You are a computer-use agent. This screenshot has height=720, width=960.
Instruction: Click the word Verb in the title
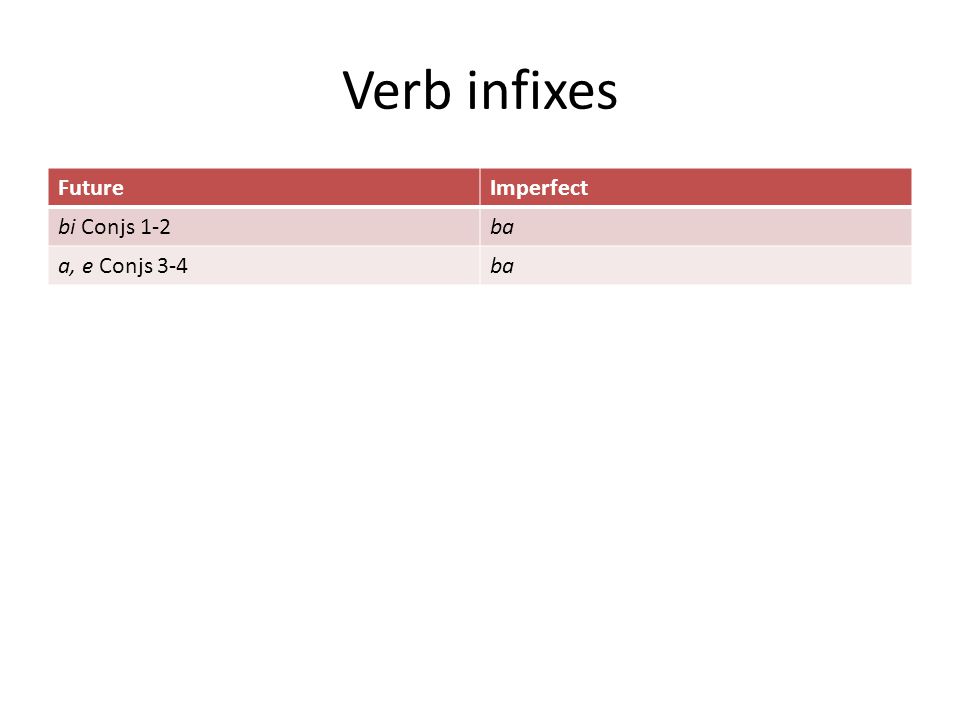point(397,91)
